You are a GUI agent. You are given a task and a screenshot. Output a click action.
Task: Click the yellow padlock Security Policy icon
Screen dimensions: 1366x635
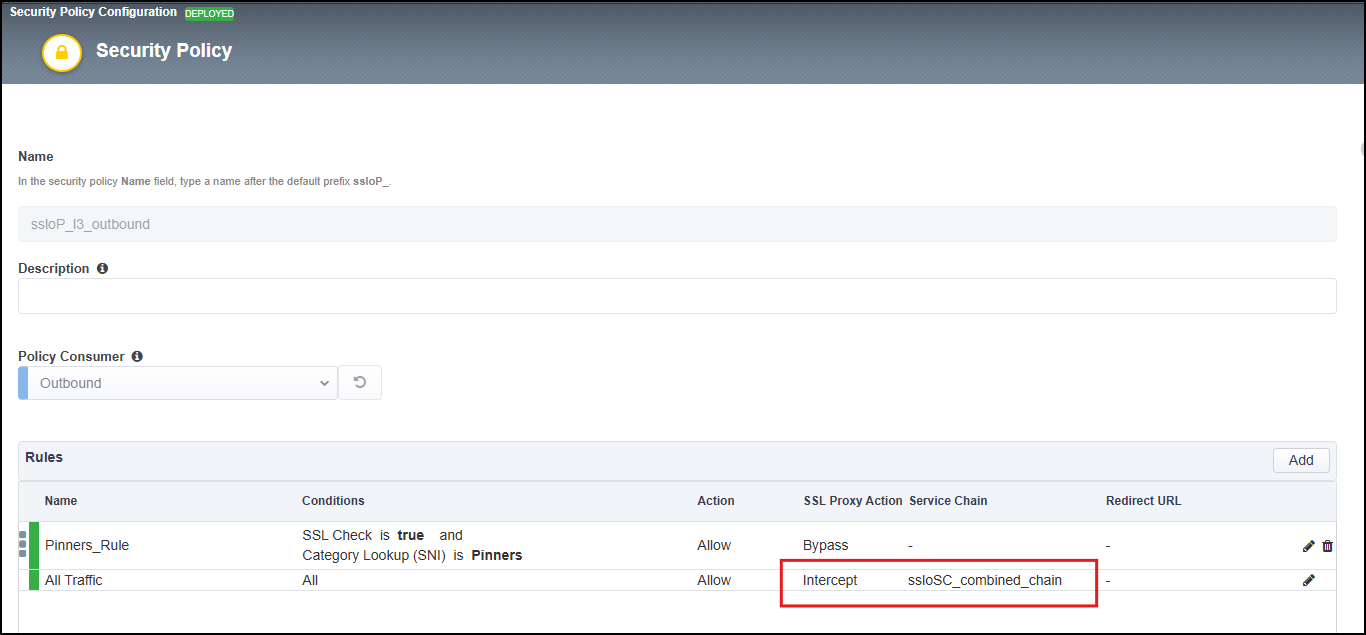tap(62, 51)
